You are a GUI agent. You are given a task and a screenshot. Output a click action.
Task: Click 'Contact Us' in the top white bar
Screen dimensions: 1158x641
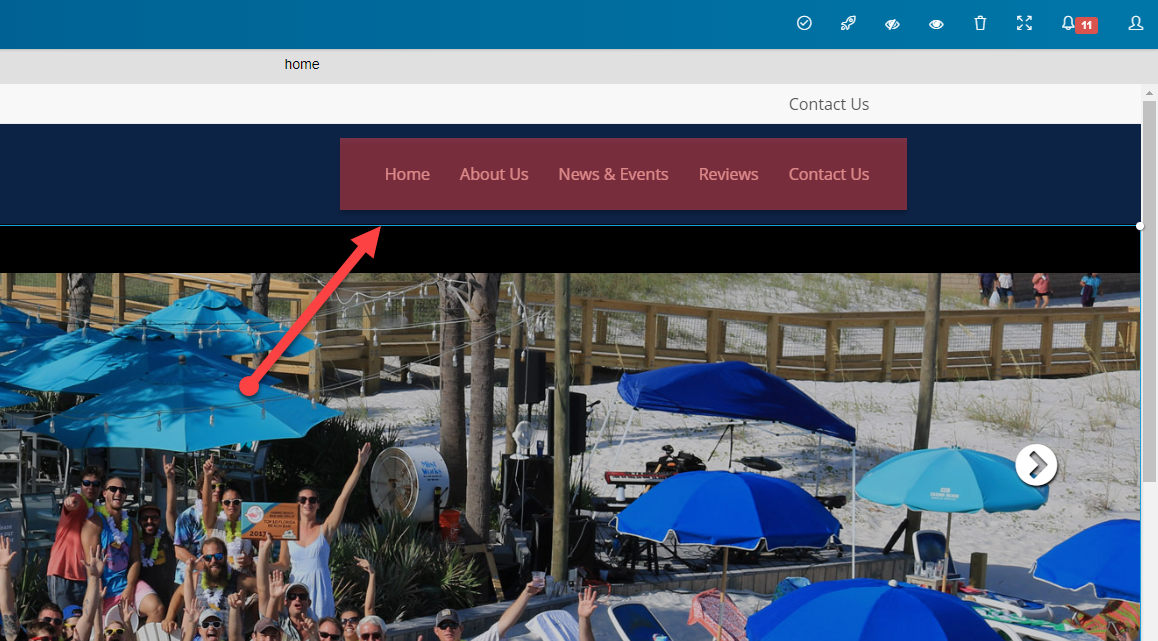(x=829, y=104)
